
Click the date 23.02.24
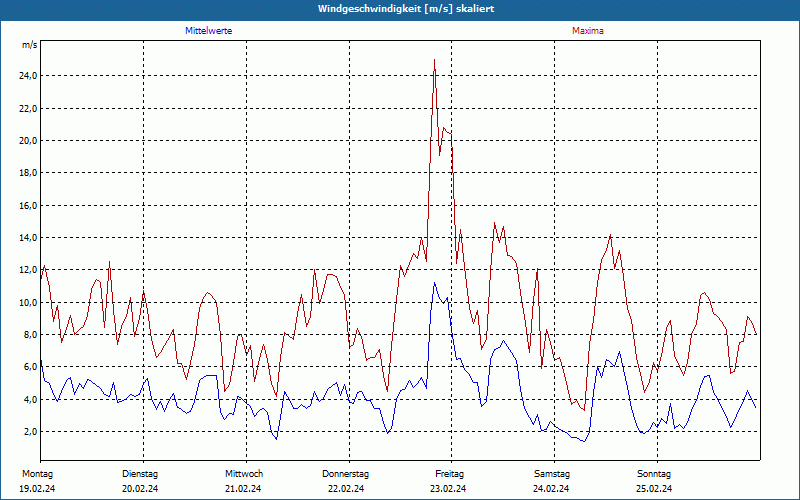pyautogui.click(x=448, y=489)
